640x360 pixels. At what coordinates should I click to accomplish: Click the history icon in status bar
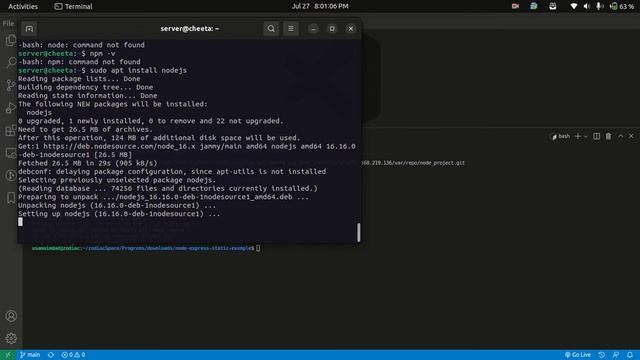coord(602,355)
